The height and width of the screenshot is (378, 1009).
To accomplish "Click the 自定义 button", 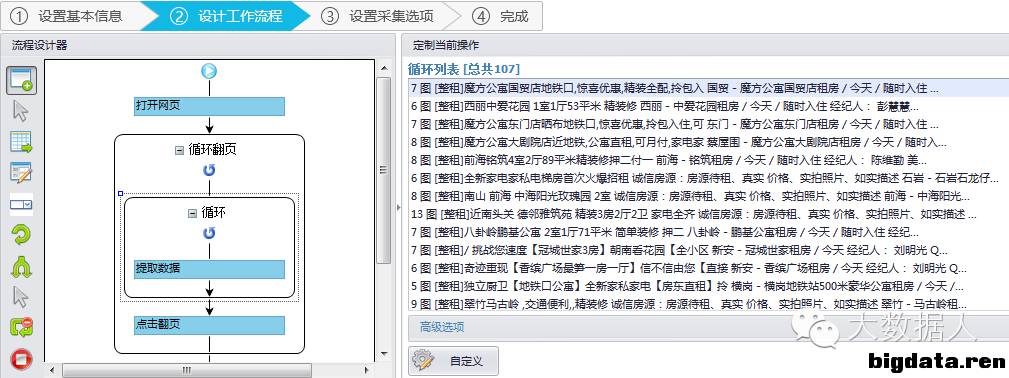I will click(x=454, y=361).
